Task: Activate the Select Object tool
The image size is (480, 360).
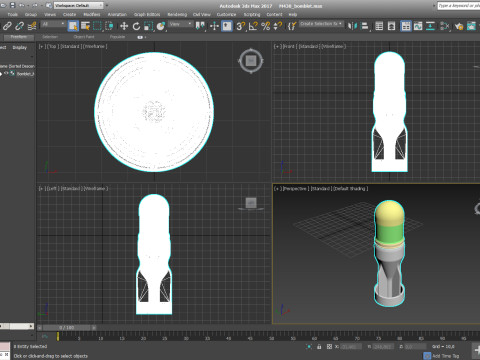Action: [x=73, y=26]
